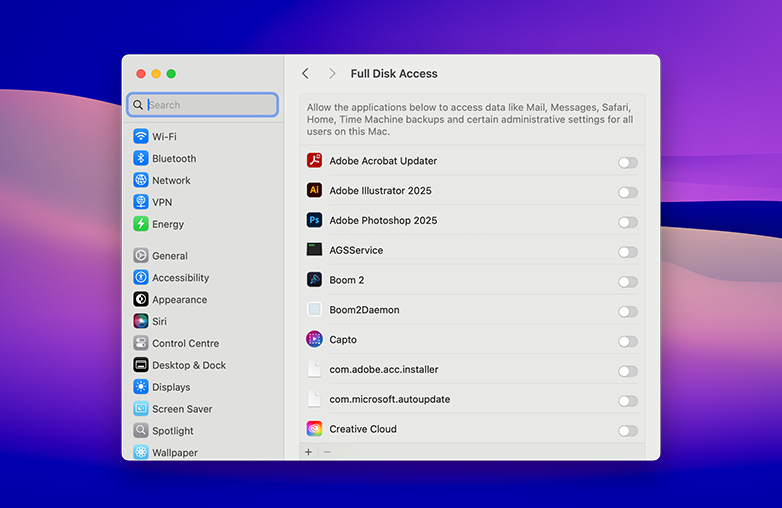782x508 pixels.
Task: Select the Adobe Photoshop 2025 row text
Action: pyautogui.click(x=383, y=220)
